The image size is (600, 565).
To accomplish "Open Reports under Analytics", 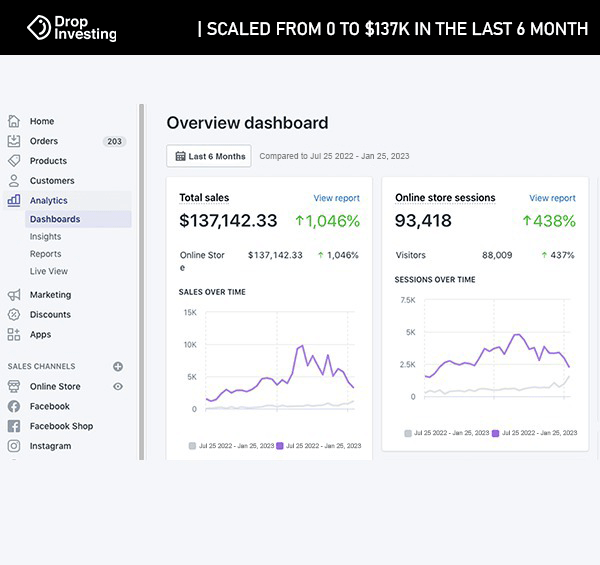I will (46, 254).
